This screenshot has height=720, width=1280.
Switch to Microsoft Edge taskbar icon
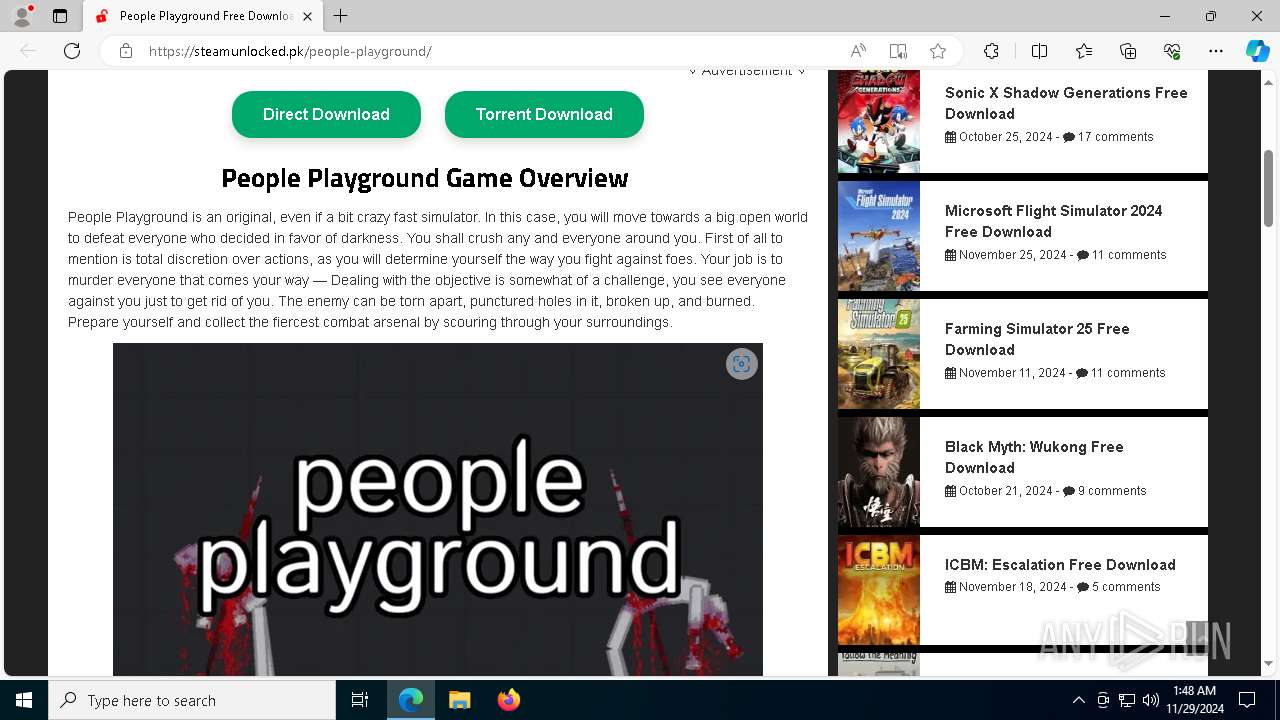pos(411,700)
